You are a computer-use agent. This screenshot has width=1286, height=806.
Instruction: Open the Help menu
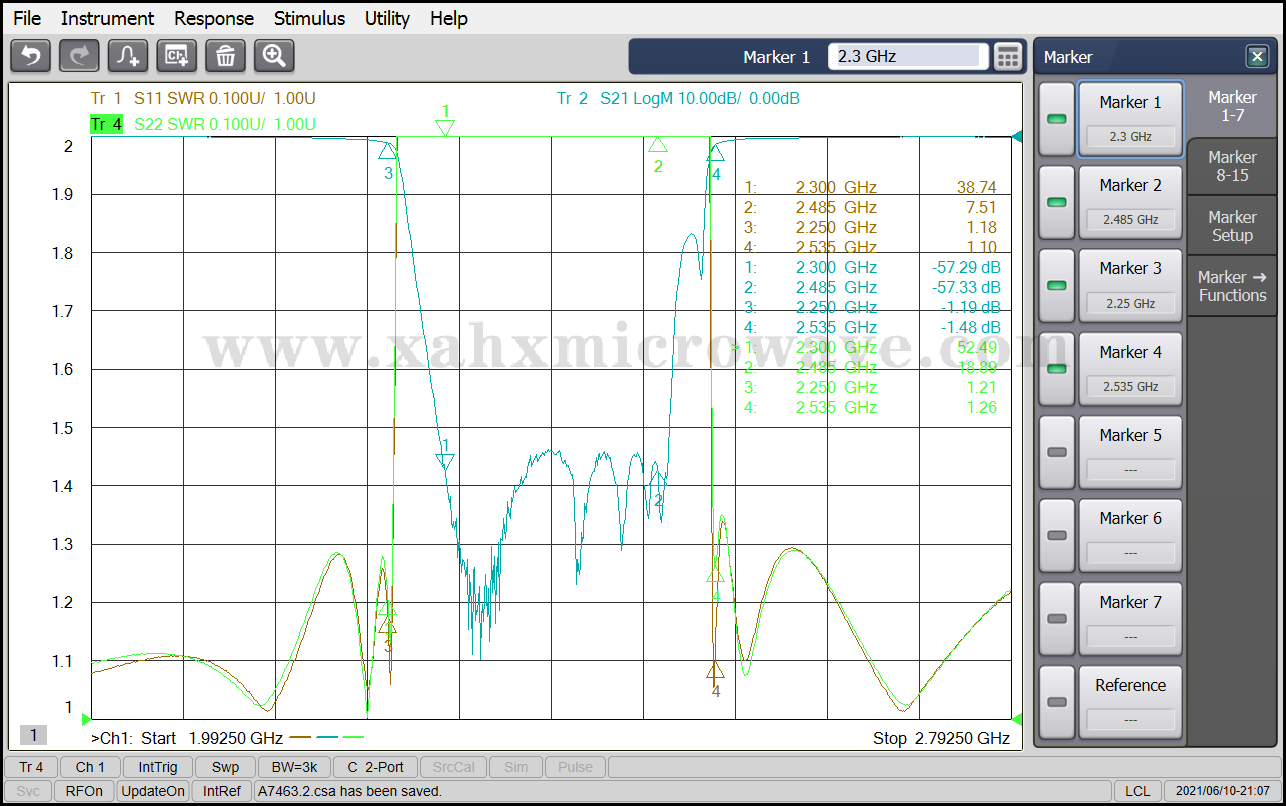pos(449,18)
